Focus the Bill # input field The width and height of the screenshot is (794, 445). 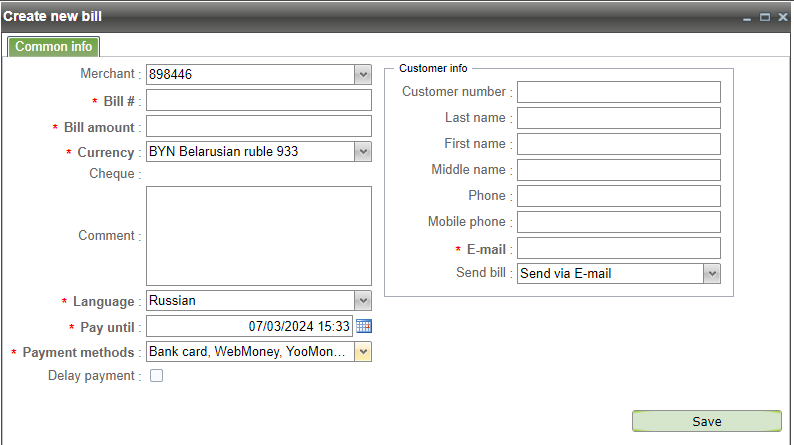tap(259, 100)
